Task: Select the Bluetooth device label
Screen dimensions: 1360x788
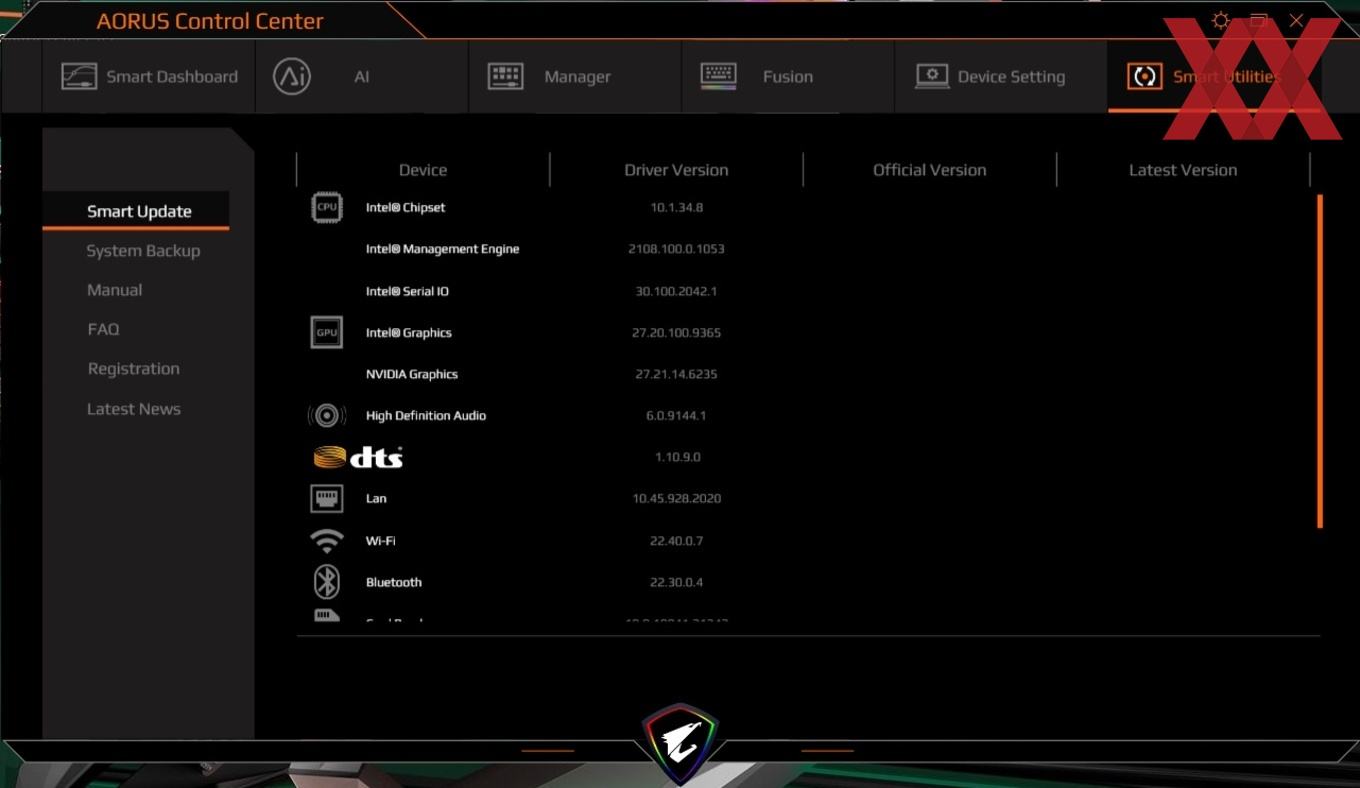Action: pos(393,582)
